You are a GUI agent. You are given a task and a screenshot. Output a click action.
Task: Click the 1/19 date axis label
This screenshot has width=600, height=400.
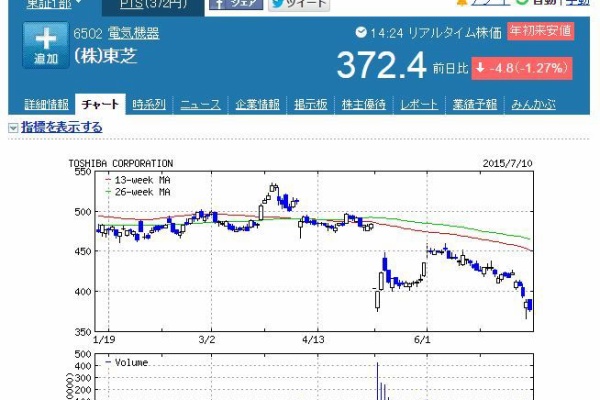coord(104,340)
